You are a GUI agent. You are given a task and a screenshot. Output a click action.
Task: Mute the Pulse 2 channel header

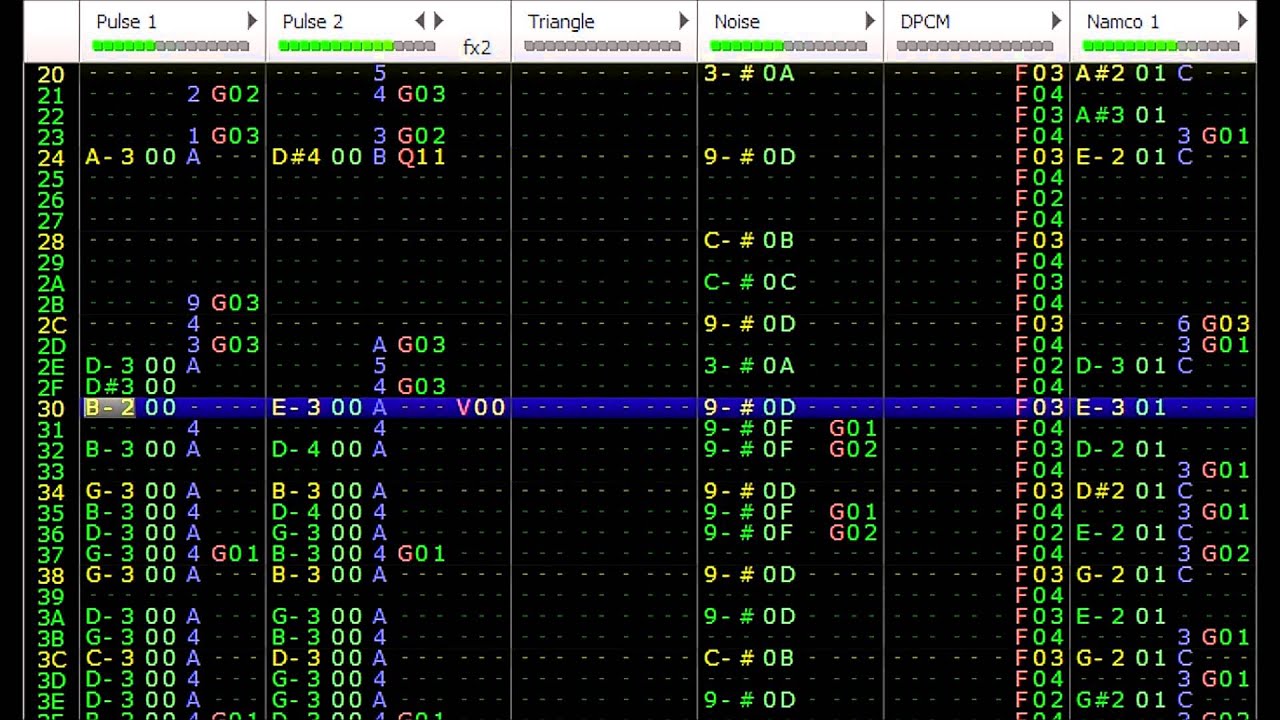tap(388, 31)
